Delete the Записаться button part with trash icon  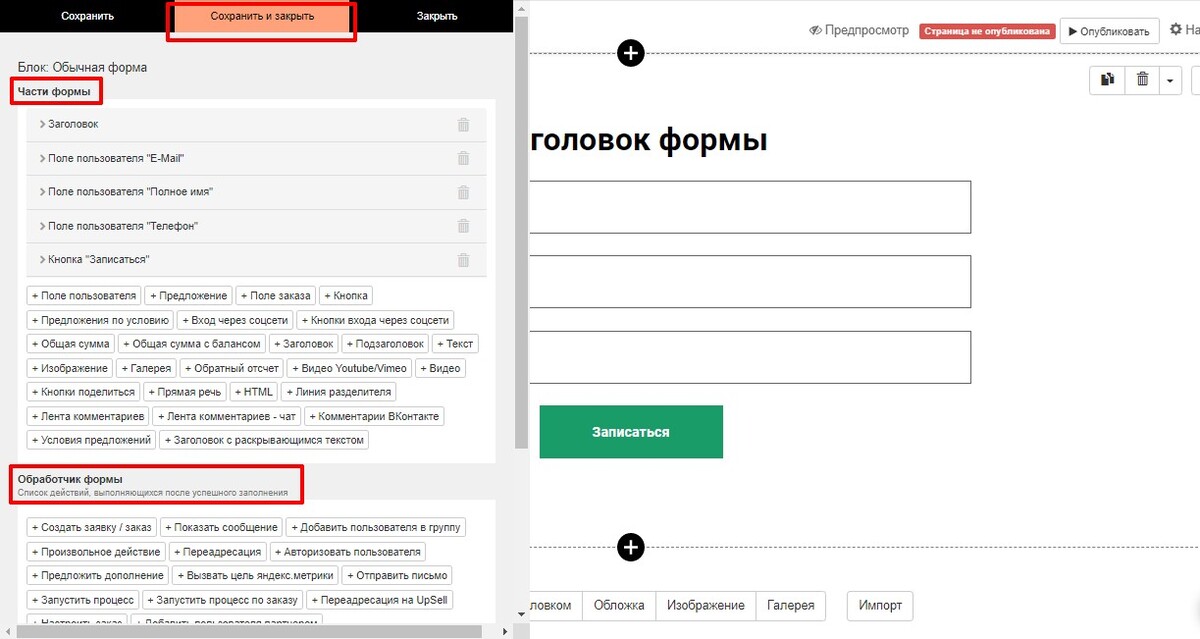click(x=463, y=260)
